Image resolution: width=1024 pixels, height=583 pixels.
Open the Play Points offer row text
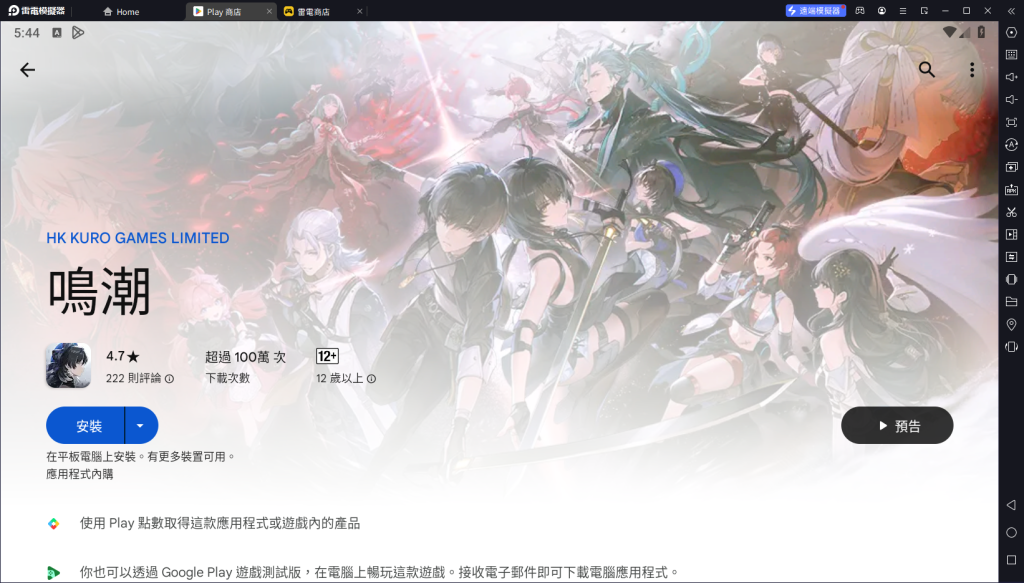click(x=219, y=524)
